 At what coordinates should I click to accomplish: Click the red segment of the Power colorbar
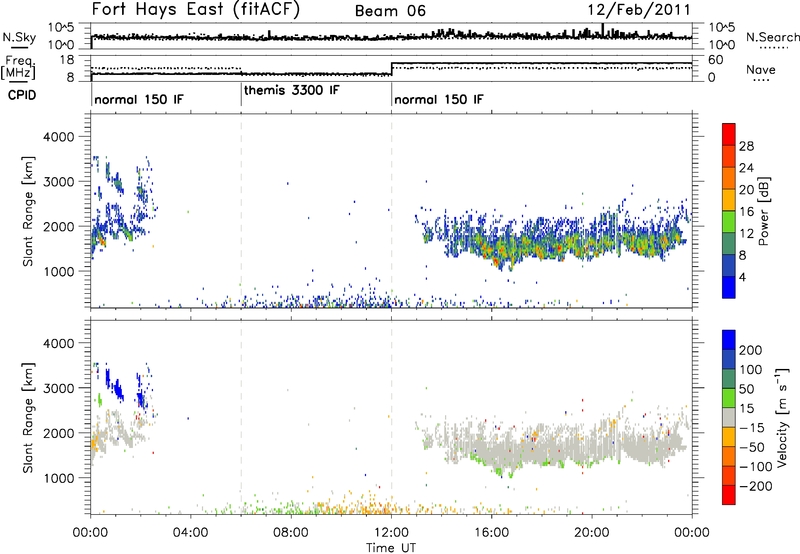point(729,134)
